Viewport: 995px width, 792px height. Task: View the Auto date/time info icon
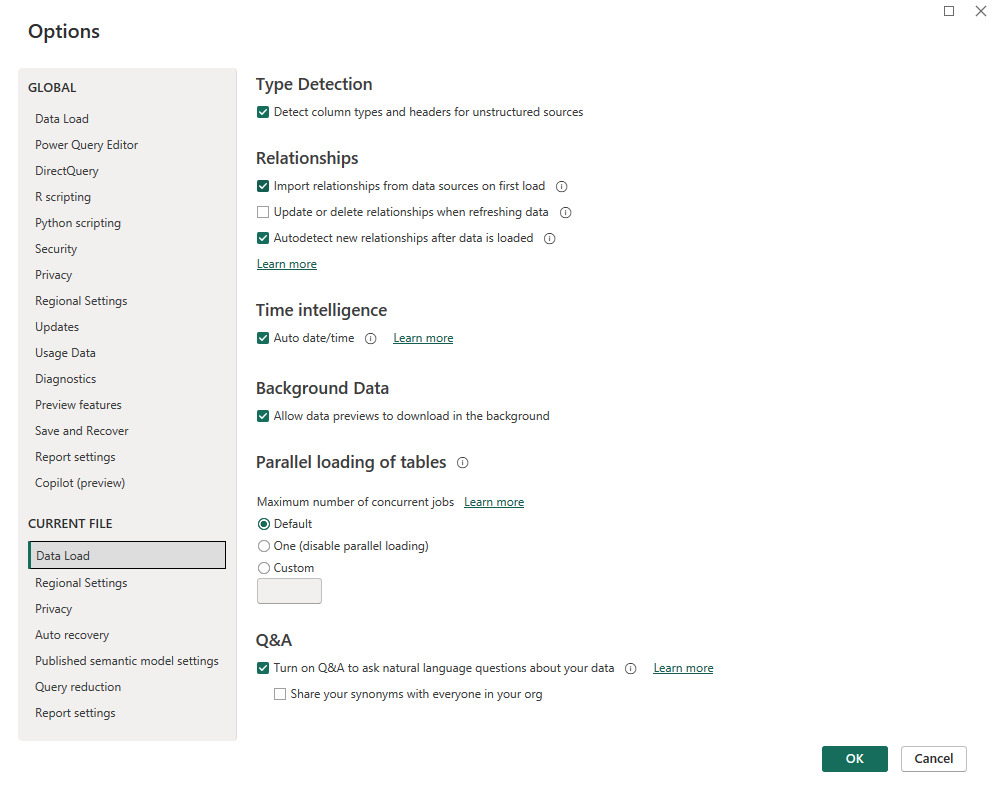(370, 338)
